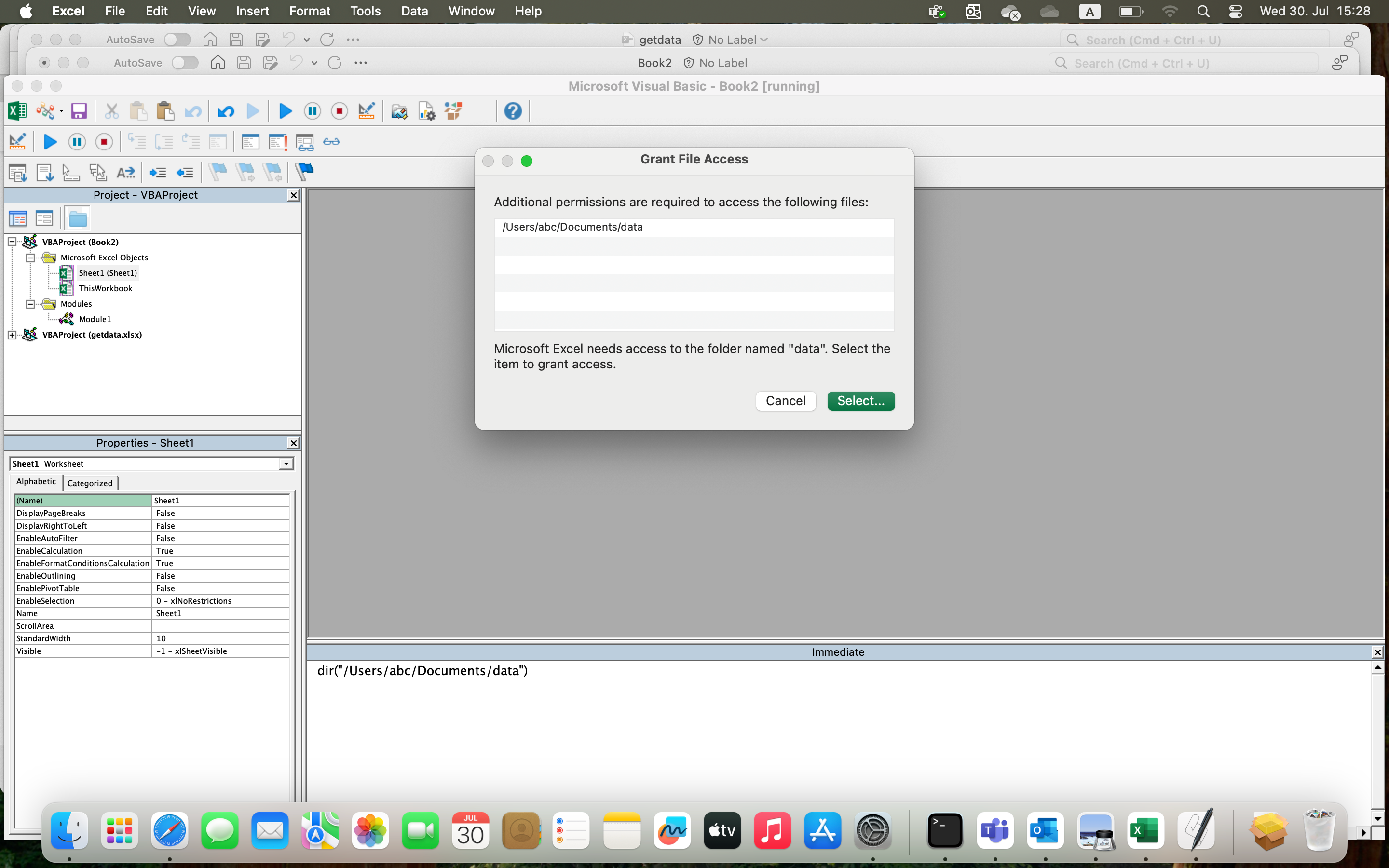Toggle Design Mode in standard toolbar
1389x868 pixels.
coord(366,111)
